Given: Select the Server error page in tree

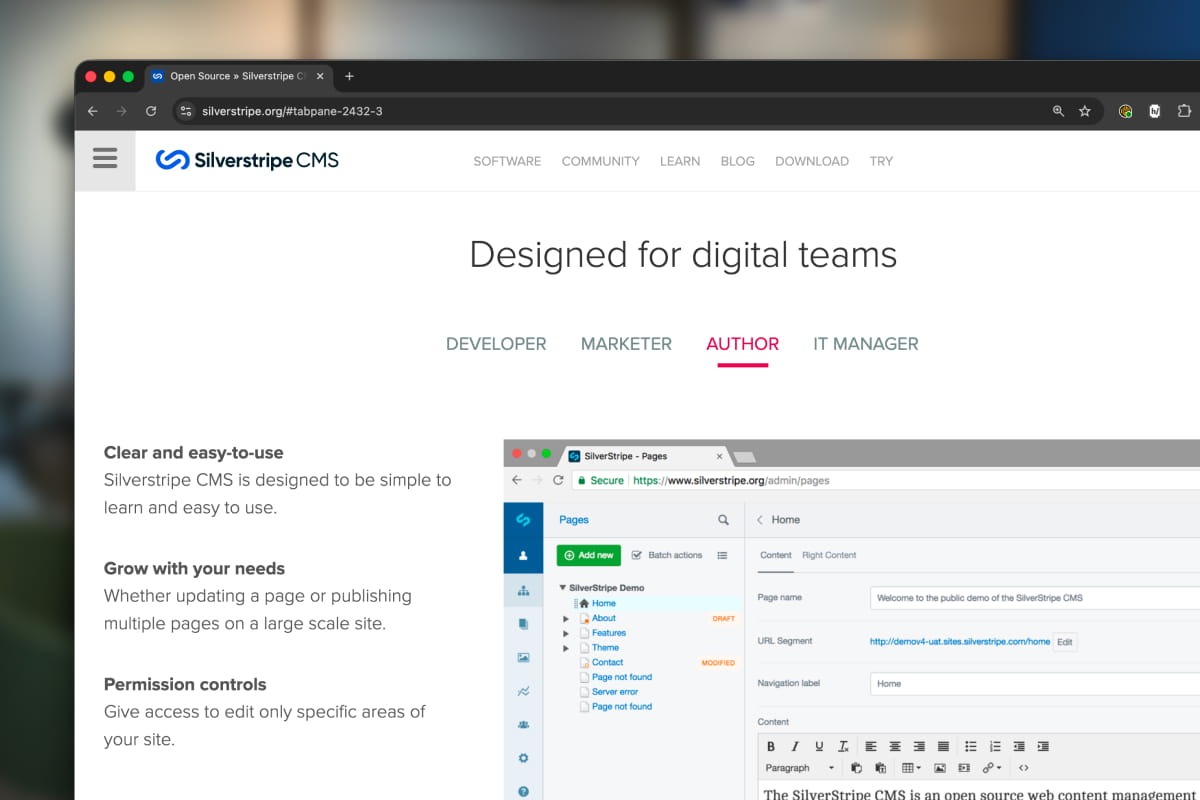Looking at the screenshot, I should 615,692.
